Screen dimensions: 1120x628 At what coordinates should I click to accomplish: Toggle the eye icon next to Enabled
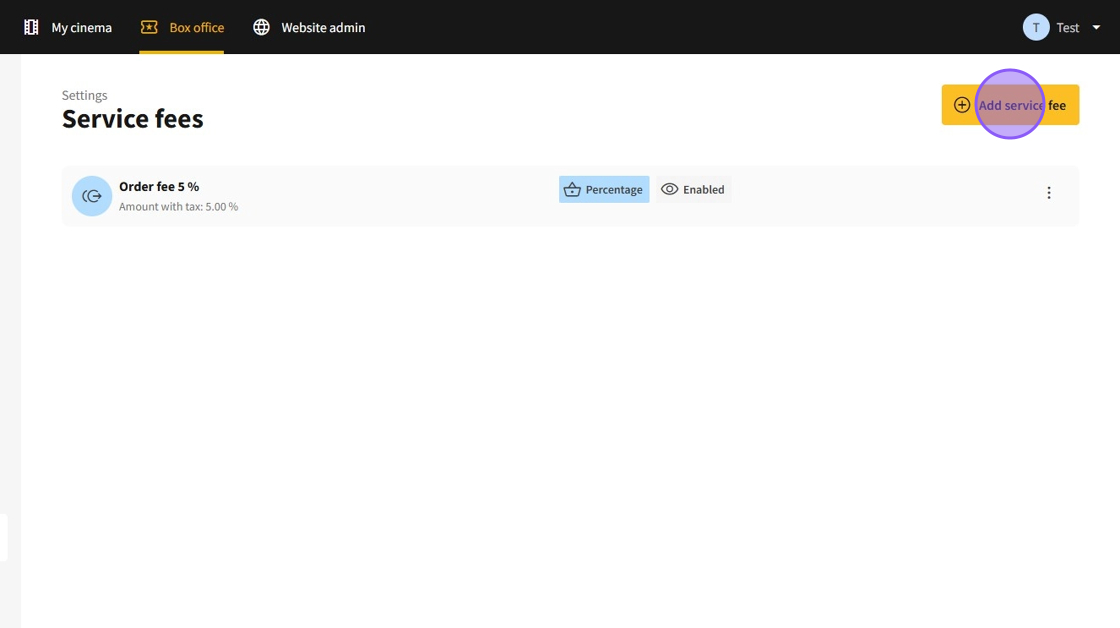tap(670, 190)
